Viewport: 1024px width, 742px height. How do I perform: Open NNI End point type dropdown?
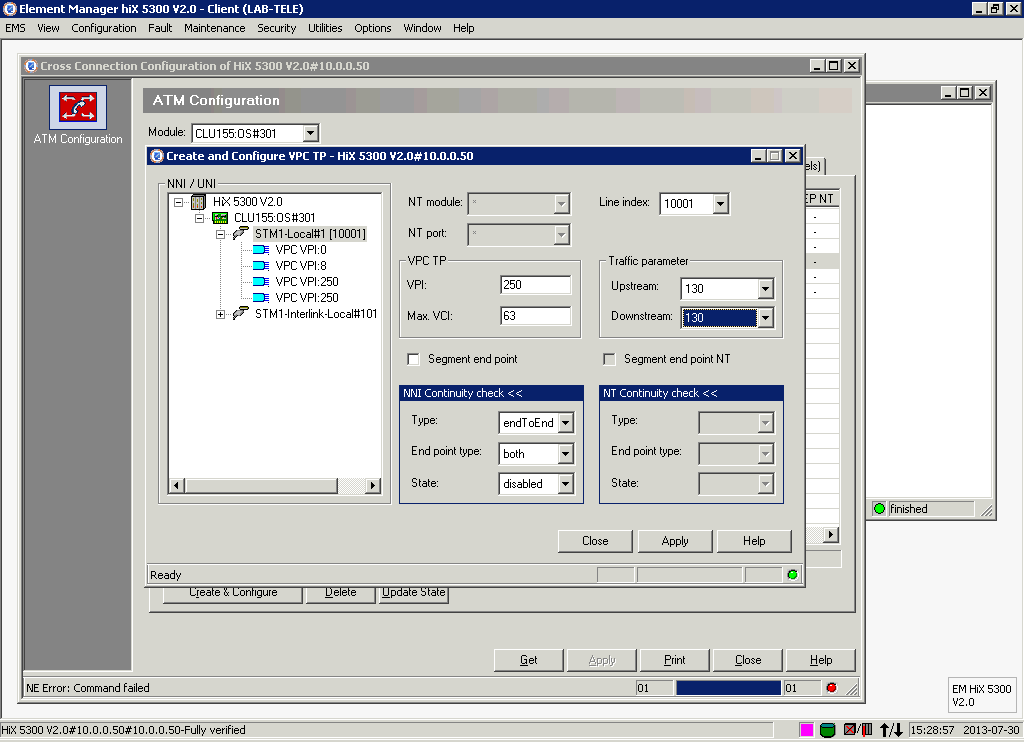tap(566, 453)
